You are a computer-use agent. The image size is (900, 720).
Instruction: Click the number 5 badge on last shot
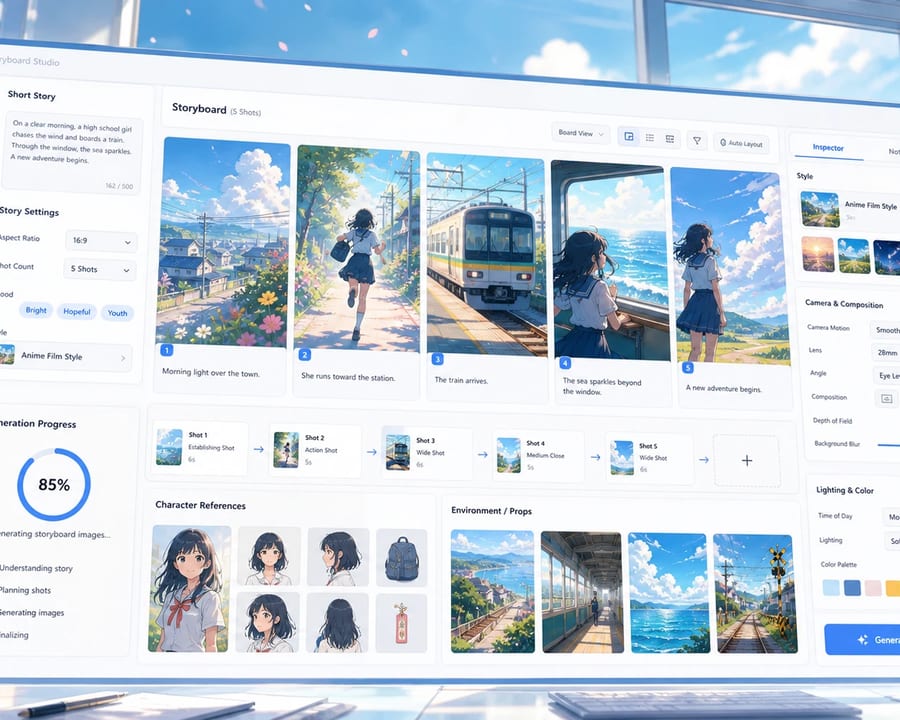(688, 368)
